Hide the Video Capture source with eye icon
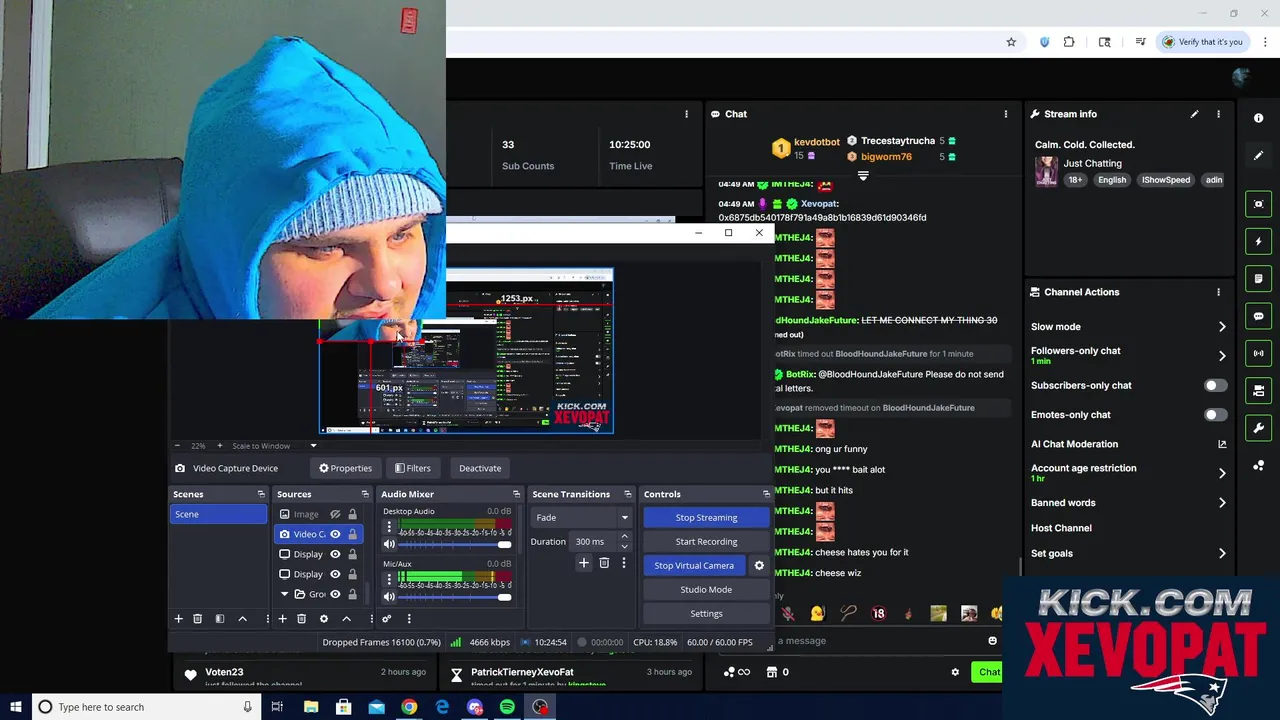 [335, 534]
